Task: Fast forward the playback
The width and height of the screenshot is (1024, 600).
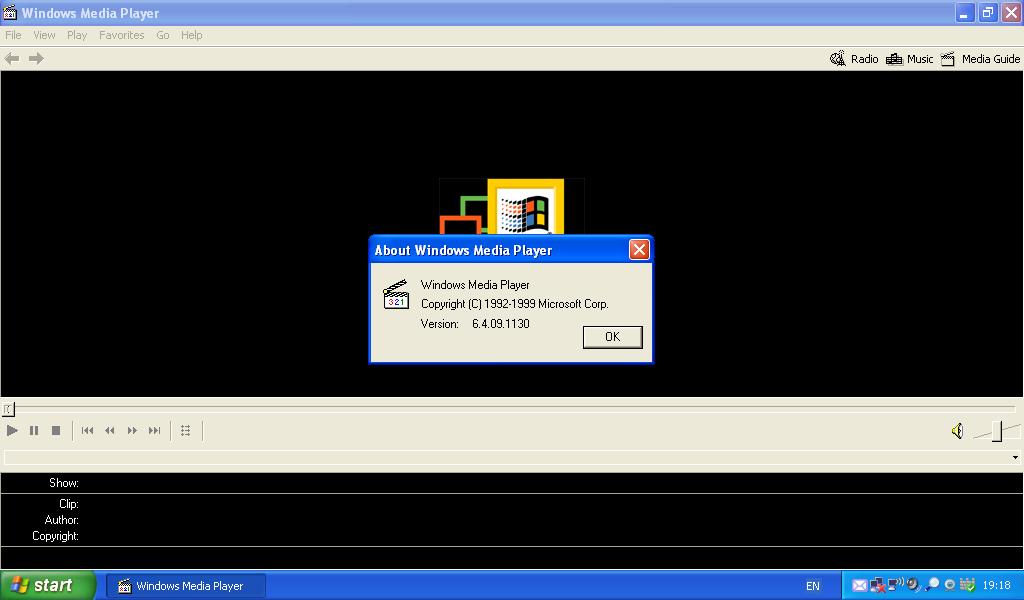Action: coord(131,430)
